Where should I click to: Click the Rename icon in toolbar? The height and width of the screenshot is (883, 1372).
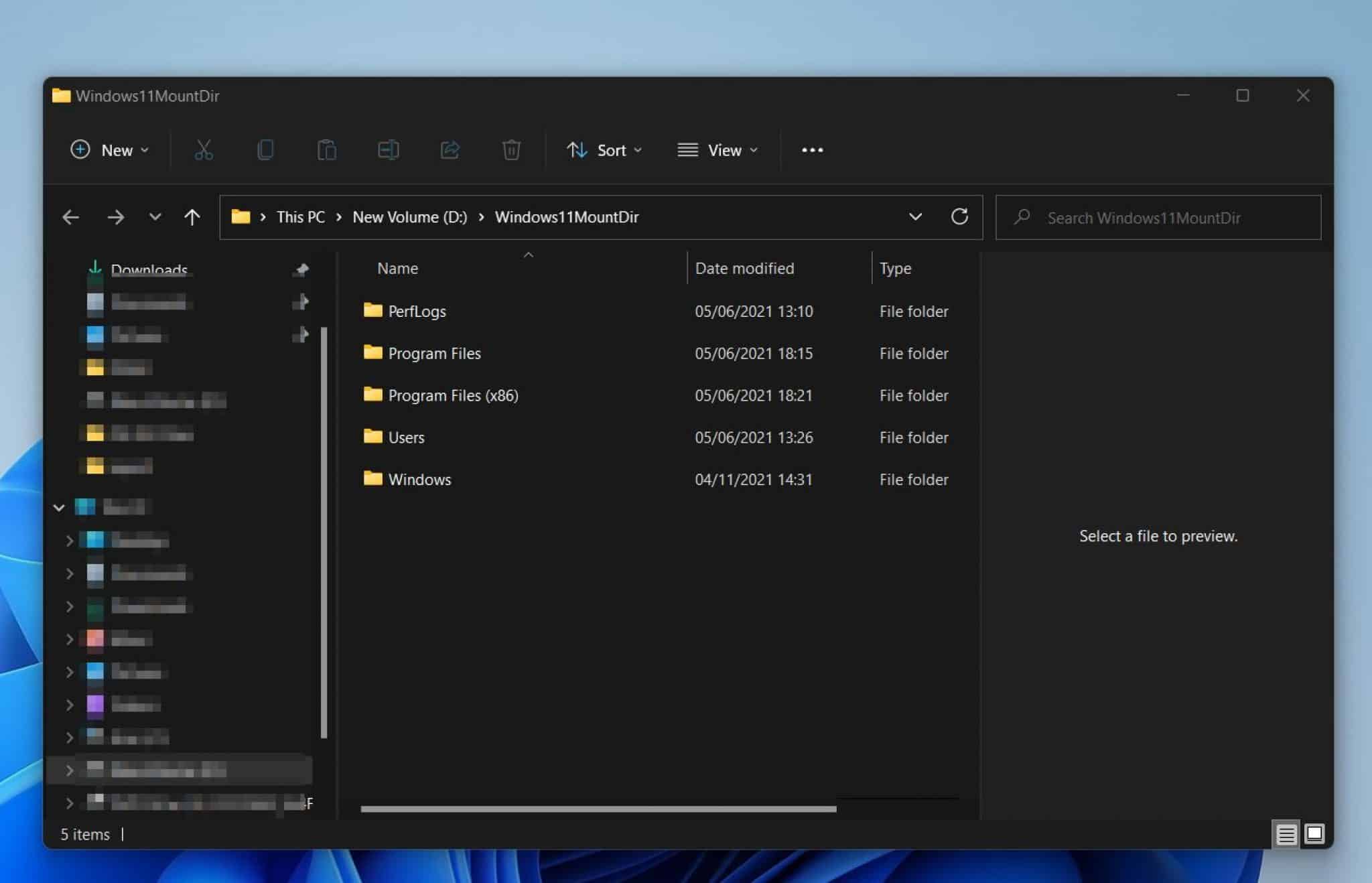[389, 150]
